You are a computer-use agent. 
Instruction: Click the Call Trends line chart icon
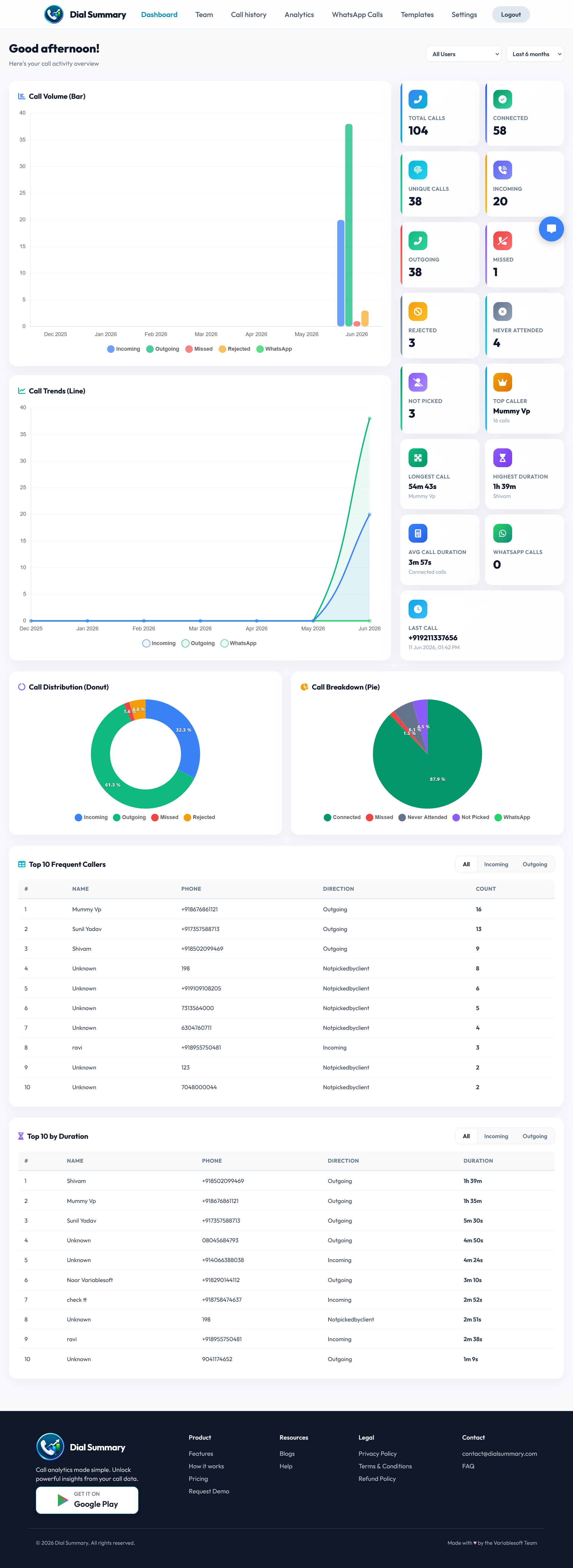tap(22, 391)
